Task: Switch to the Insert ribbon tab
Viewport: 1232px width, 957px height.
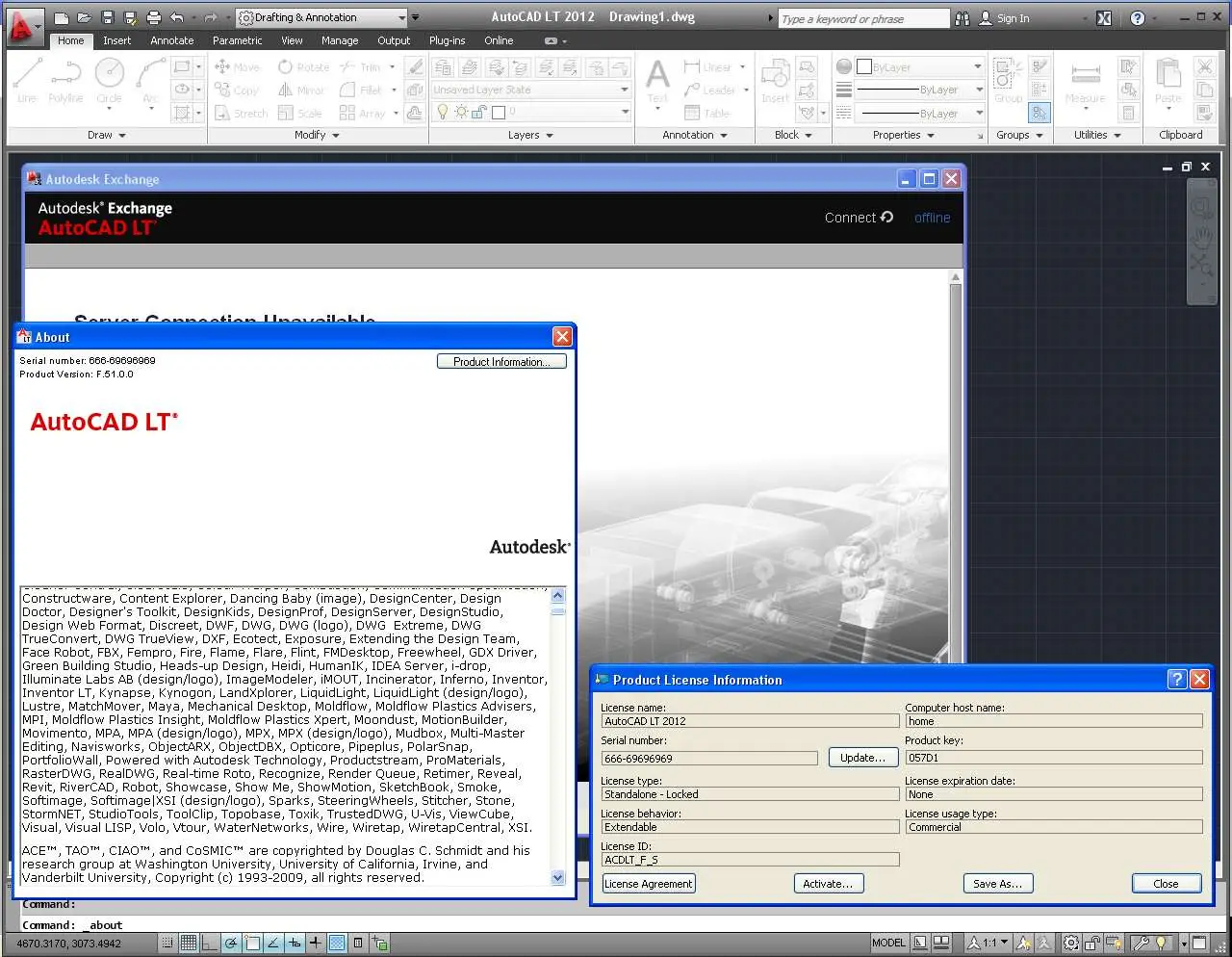Action: pyautogui.click(x=117, y=40)
